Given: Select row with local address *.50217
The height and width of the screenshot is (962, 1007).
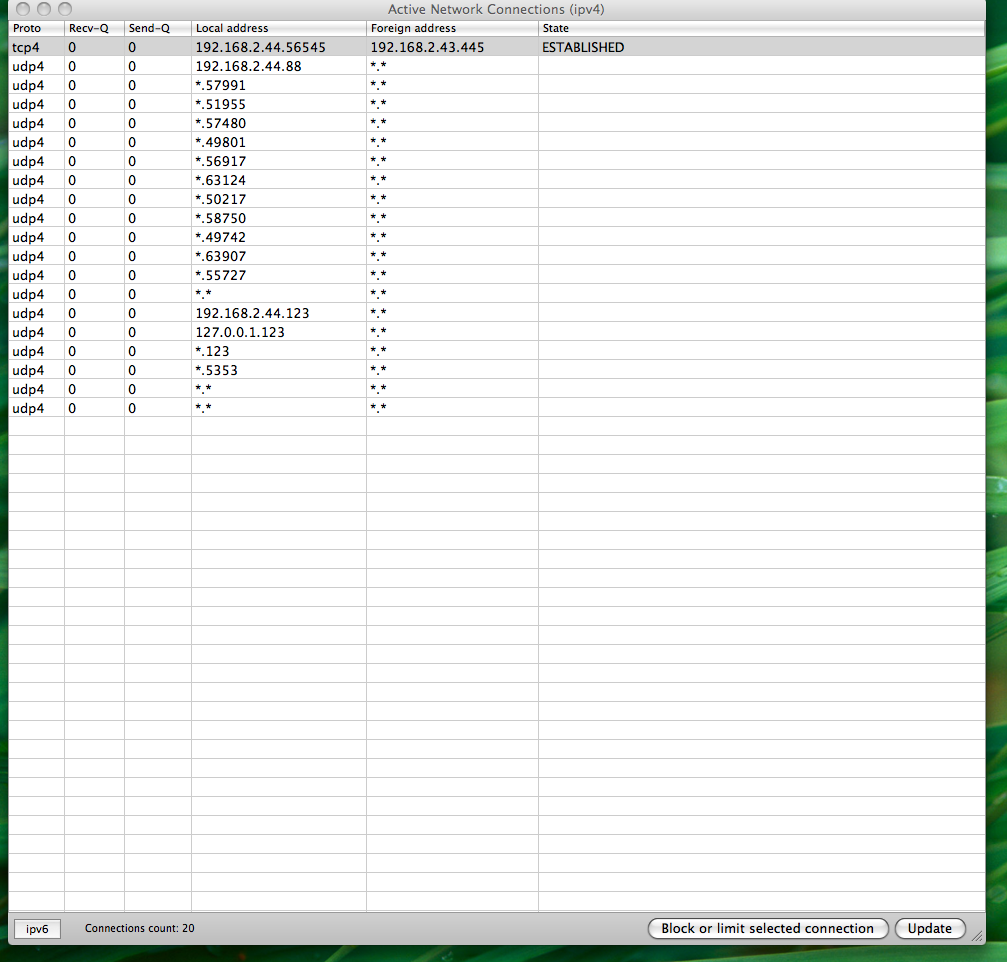Looking at the screenshot, I should 496,199.
